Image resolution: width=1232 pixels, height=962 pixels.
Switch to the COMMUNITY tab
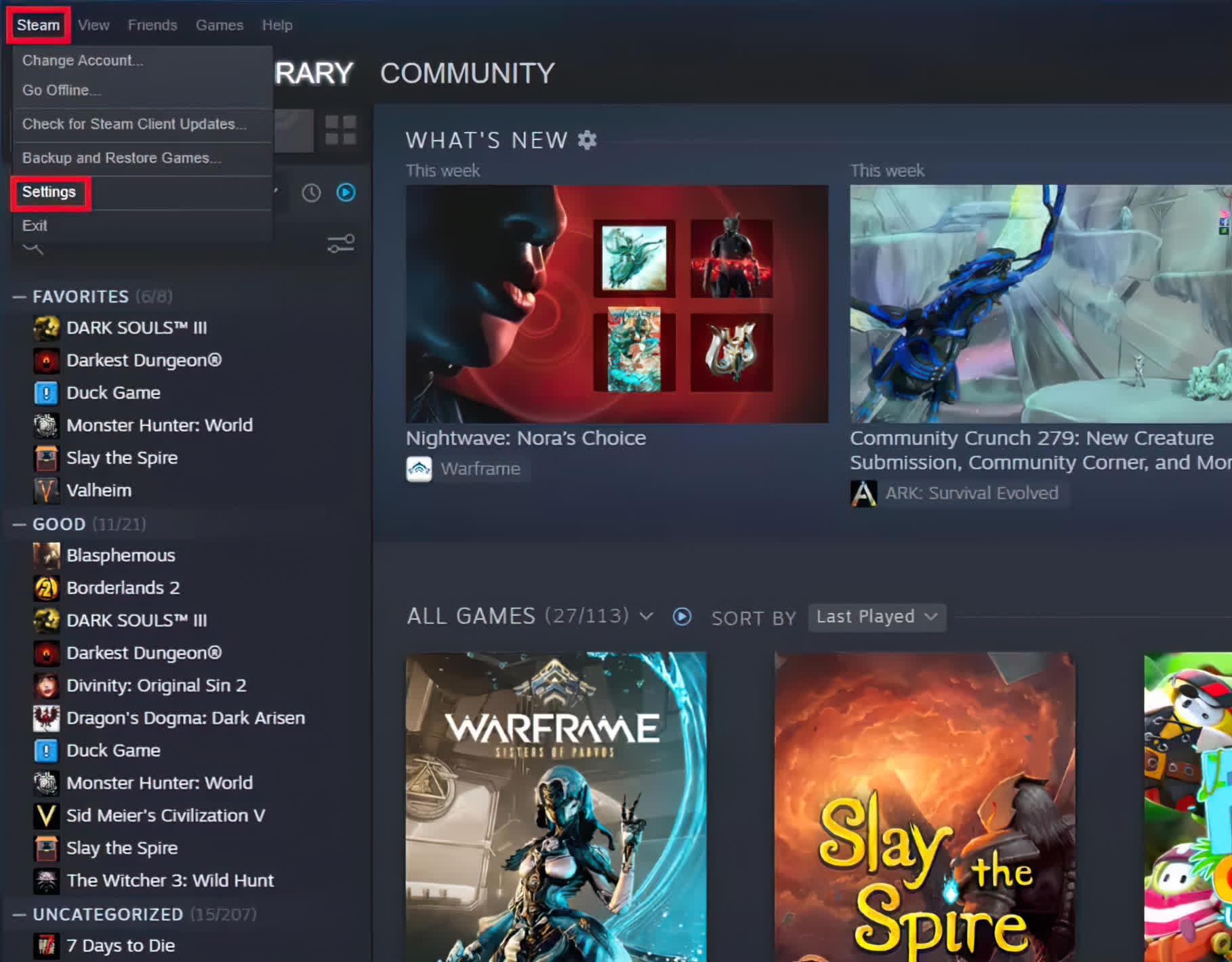point(467,73)
